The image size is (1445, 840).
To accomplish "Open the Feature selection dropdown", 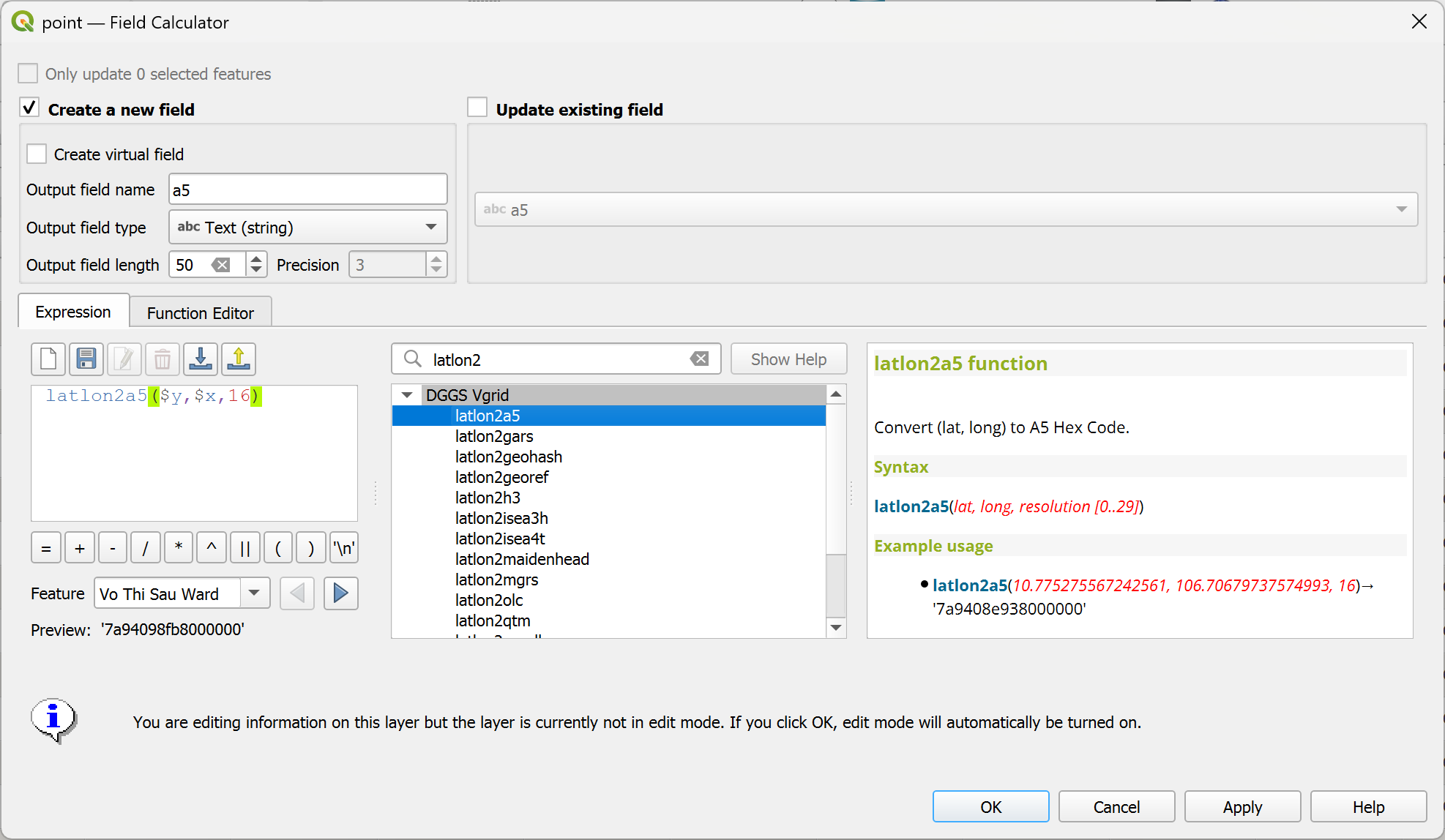I will coord(254,593).
